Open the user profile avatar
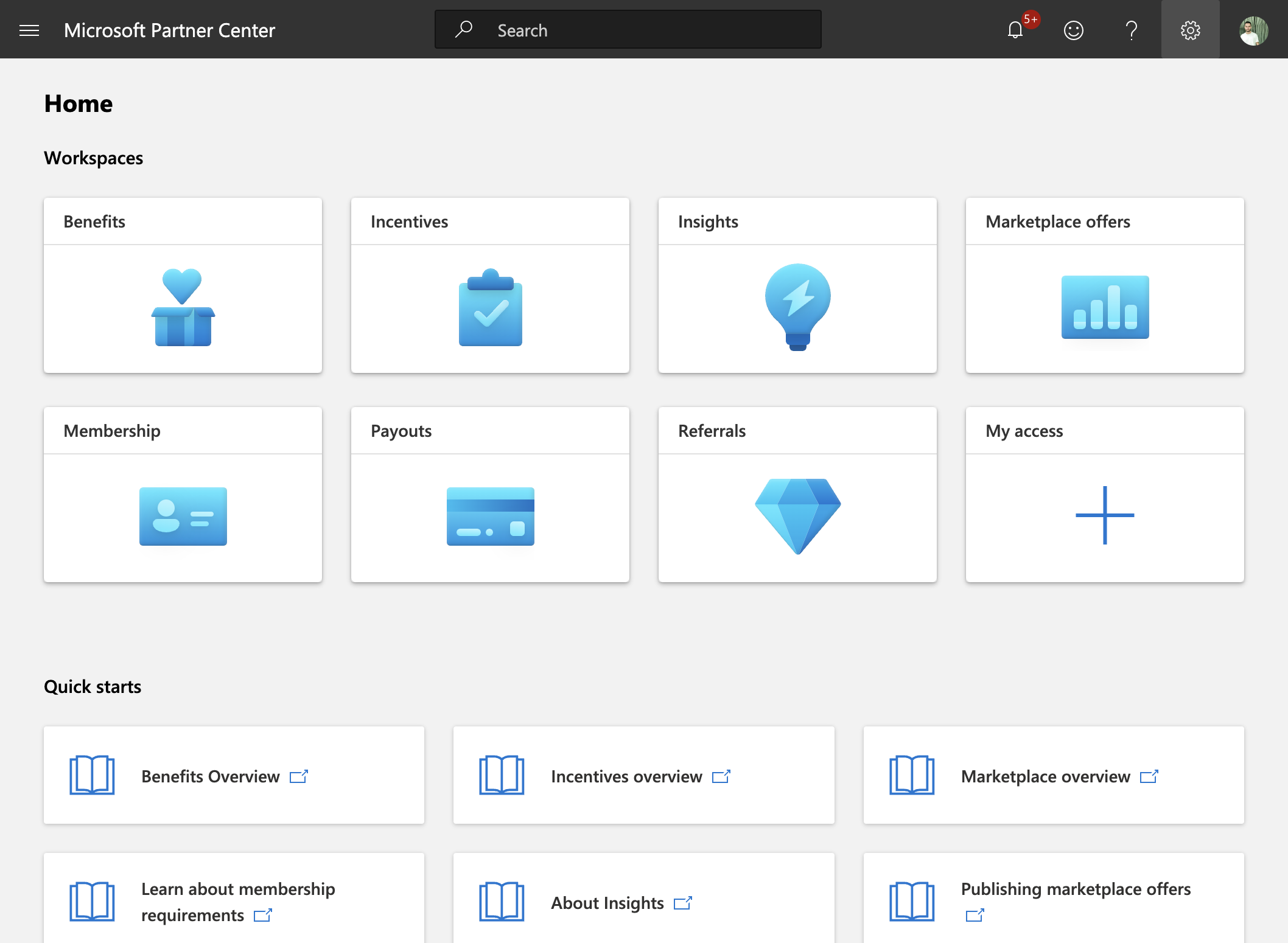The height and width of the screenshot is (943, 1288). (1254, 30)
